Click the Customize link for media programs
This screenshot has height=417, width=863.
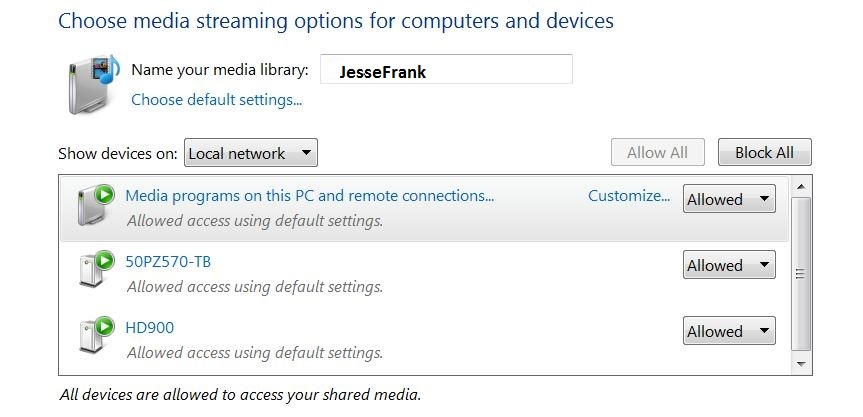point(629,196)
